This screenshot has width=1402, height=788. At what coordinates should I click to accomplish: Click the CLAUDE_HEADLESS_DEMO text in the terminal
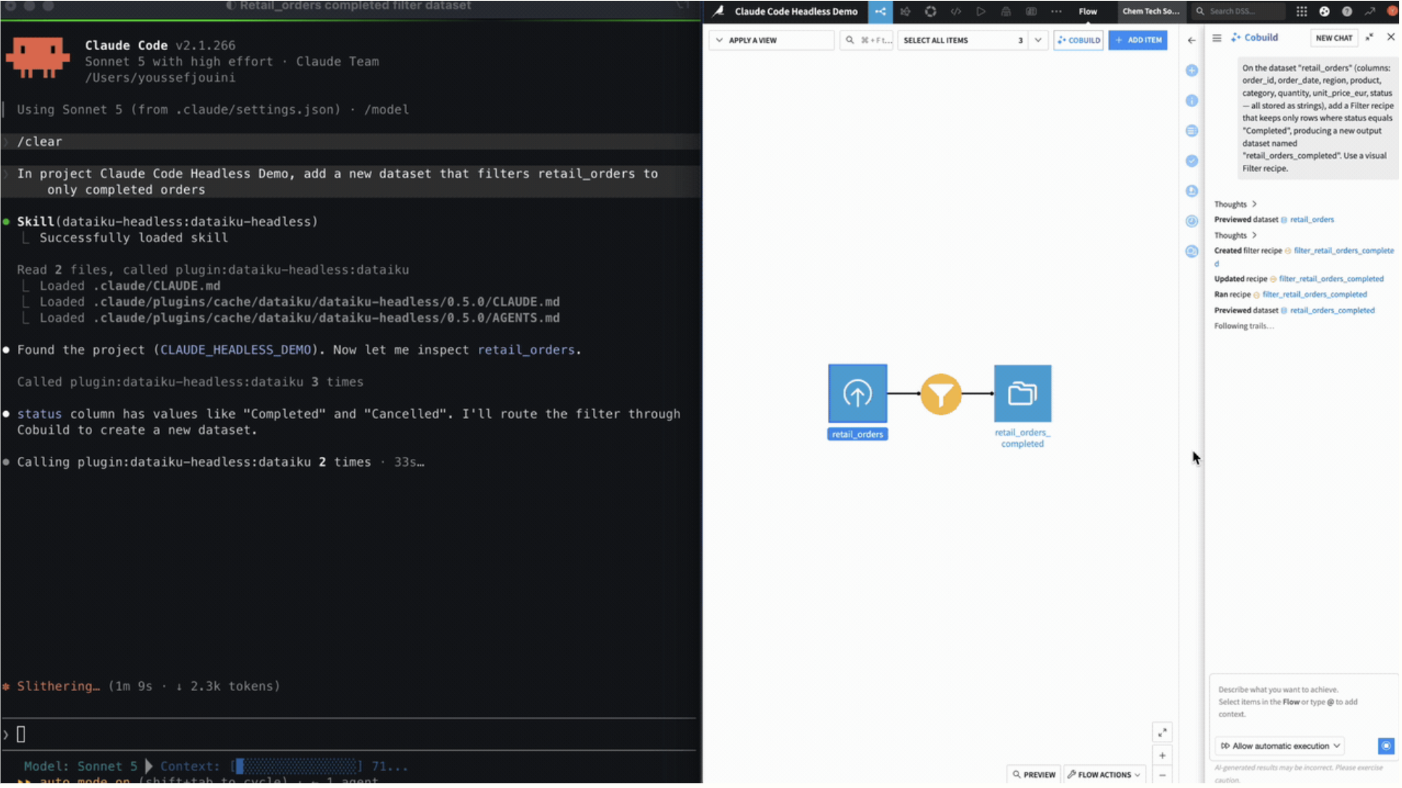tap(236, 350)
